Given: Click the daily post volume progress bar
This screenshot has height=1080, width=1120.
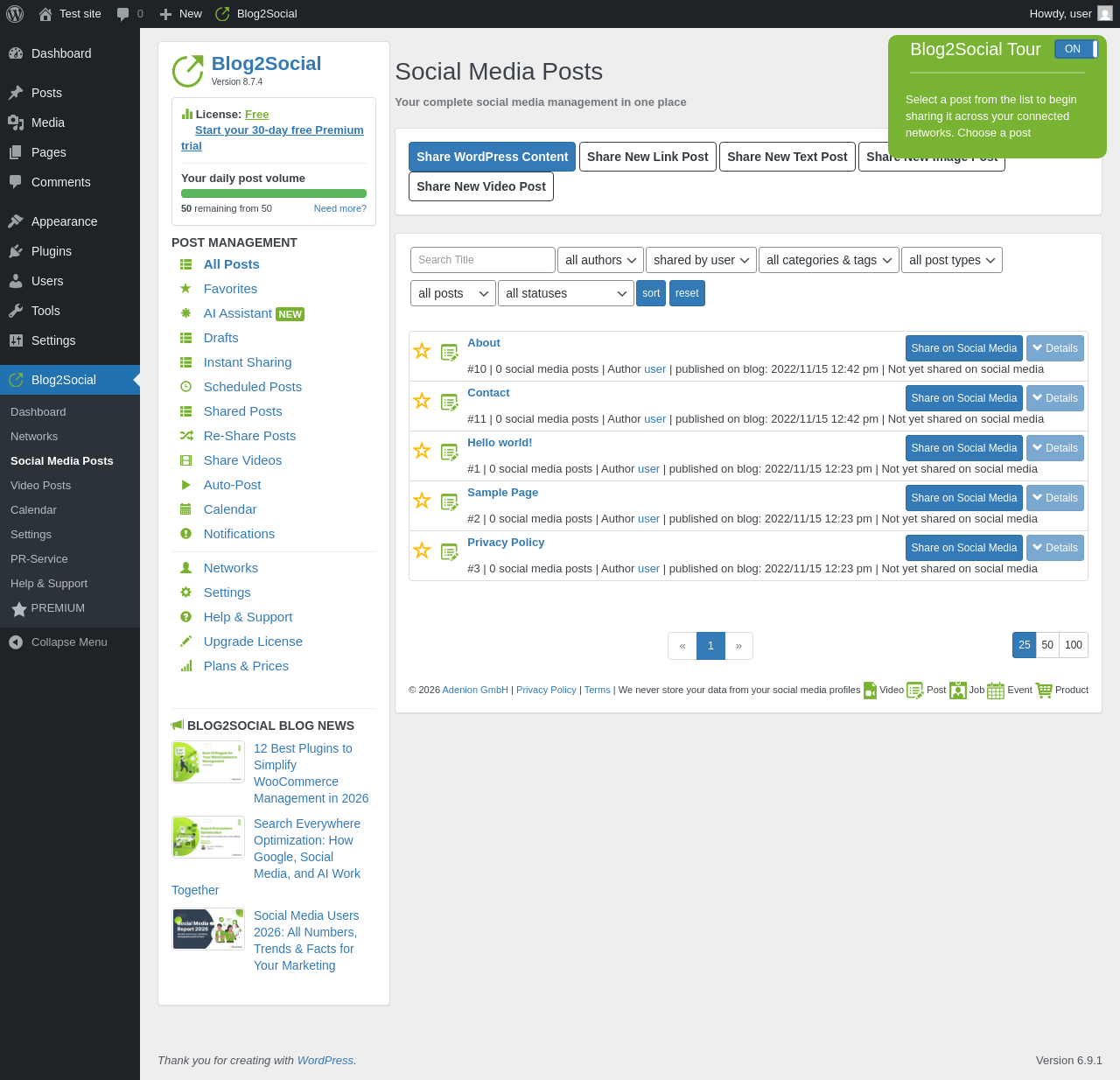Looking at the screenshot, I should (274, 193).
